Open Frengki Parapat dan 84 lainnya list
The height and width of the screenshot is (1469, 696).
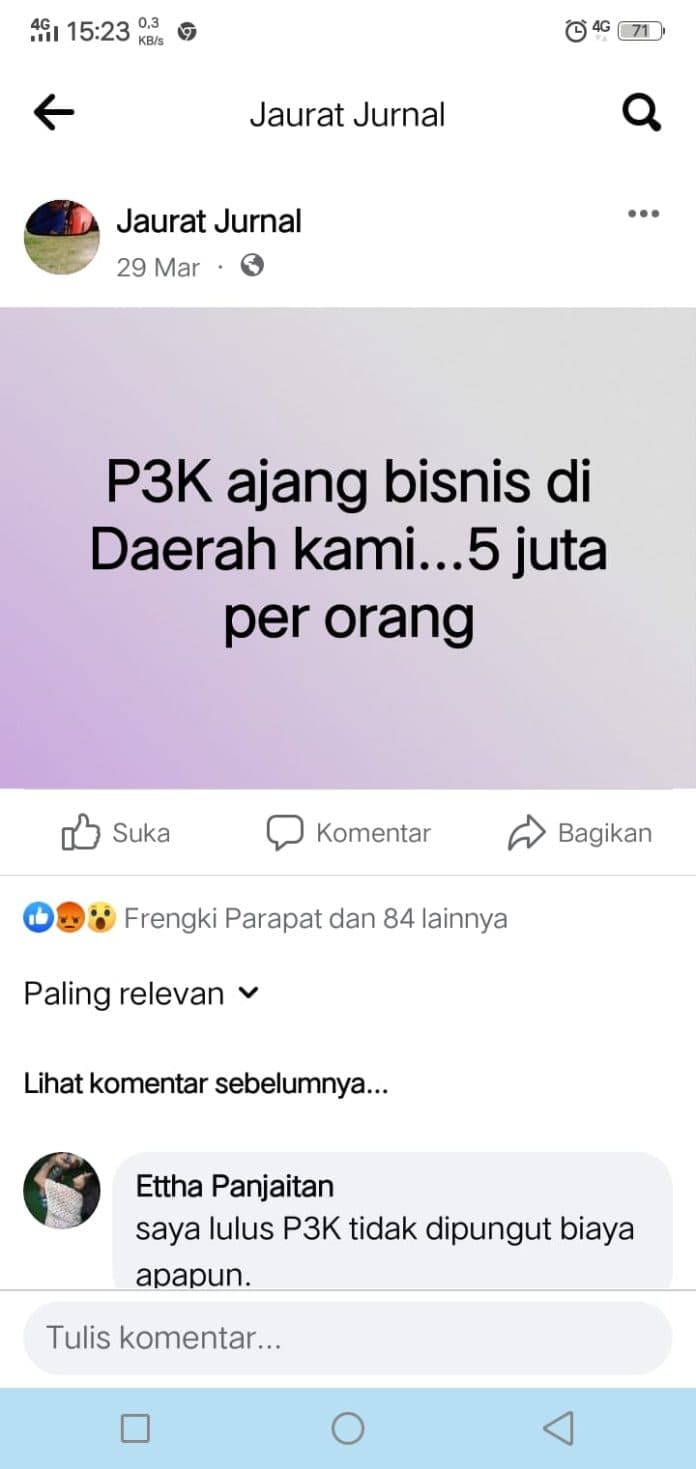(315, 918)
